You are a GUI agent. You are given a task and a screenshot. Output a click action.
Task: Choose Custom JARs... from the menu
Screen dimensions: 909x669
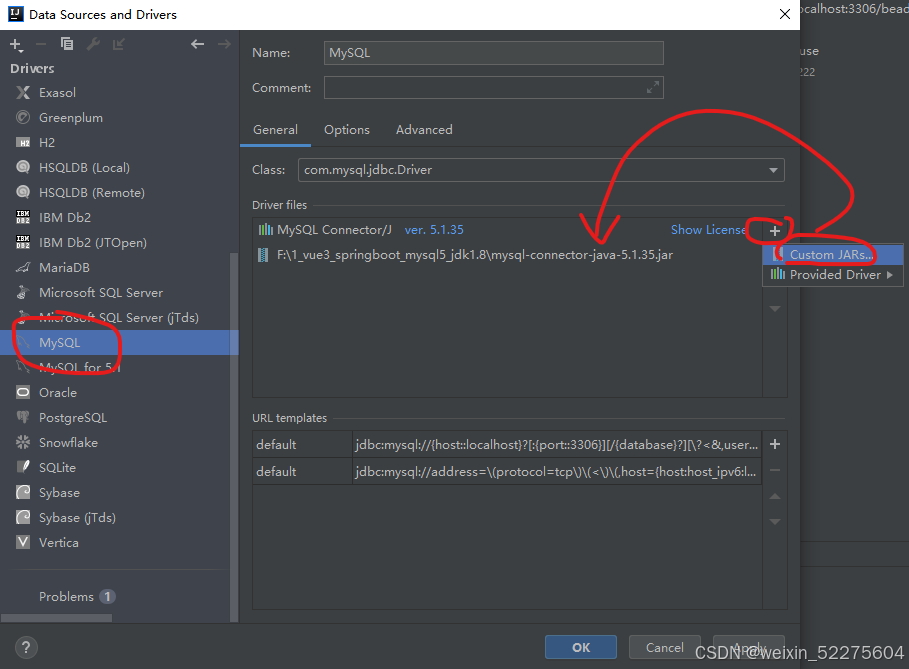[x=832, y=254]
